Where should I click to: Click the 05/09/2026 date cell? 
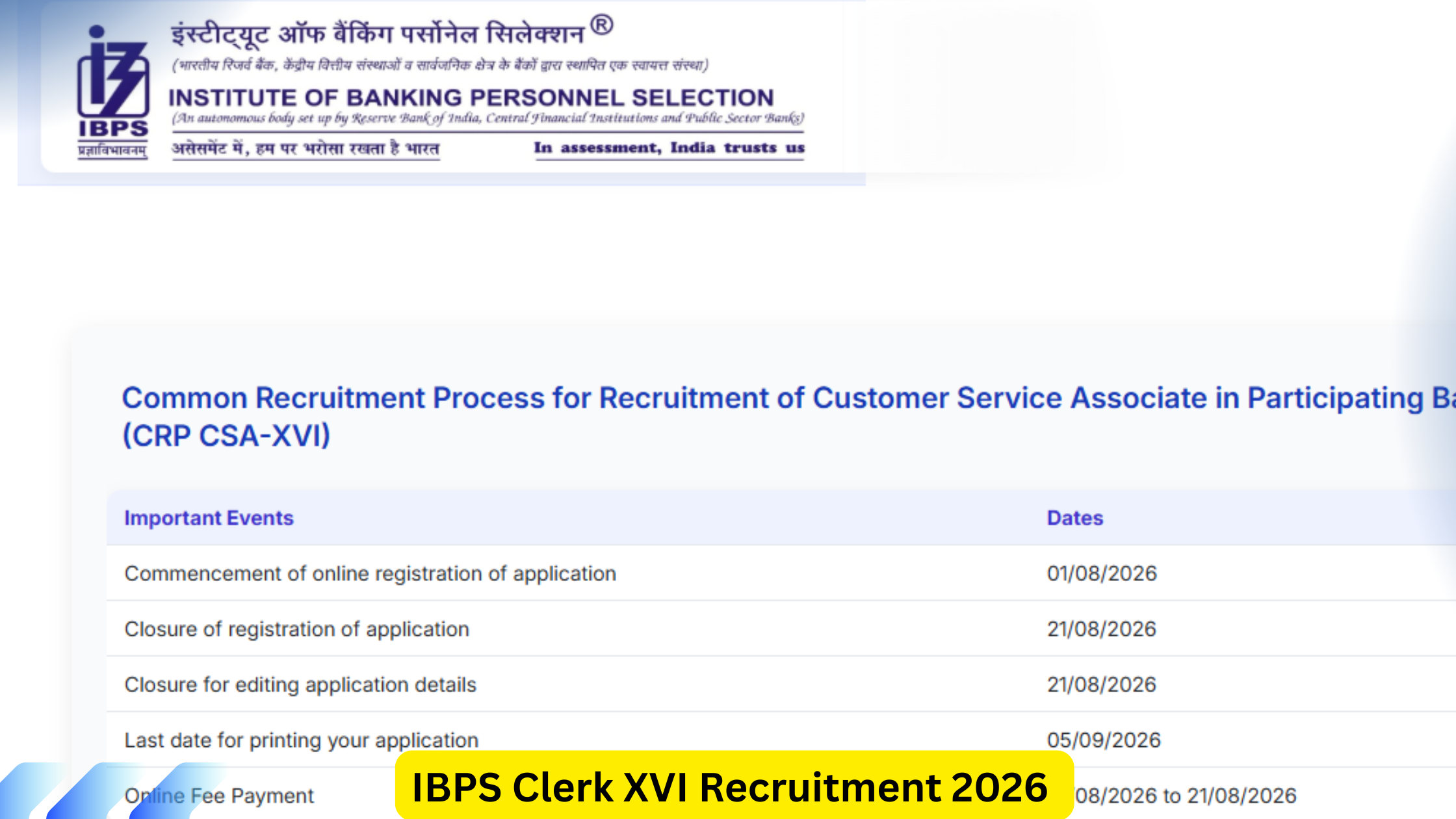point(1104,740)
